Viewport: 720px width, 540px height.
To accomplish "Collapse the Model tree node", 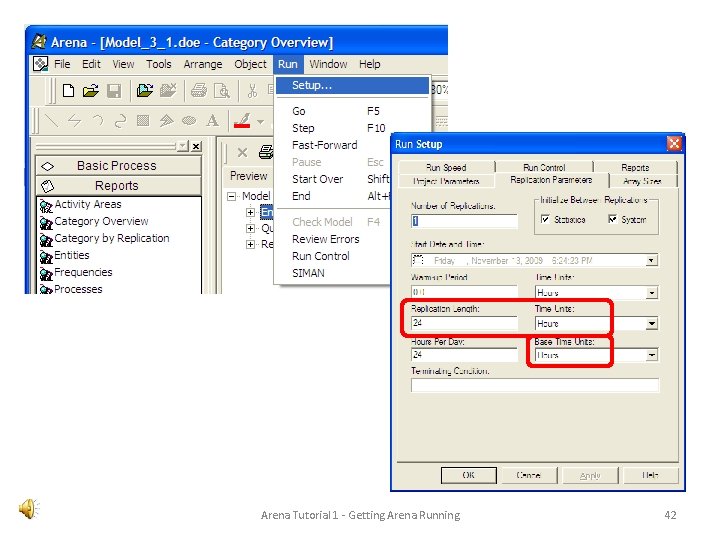I will (231, 197).
